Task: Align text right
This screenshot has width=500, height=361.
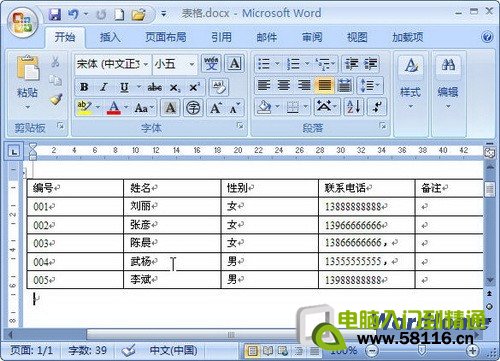Action: [x=304, y=85]
